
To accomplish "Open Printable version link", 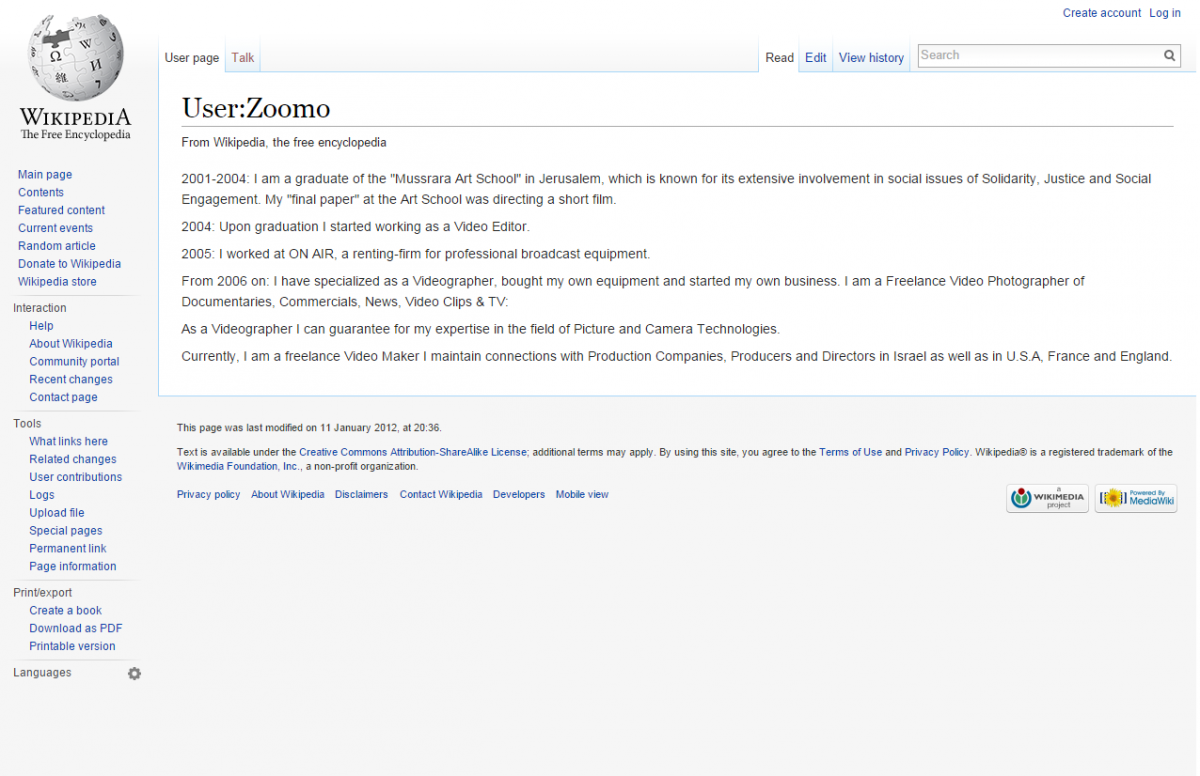I will pyautogui.click(x=72, y=647).
